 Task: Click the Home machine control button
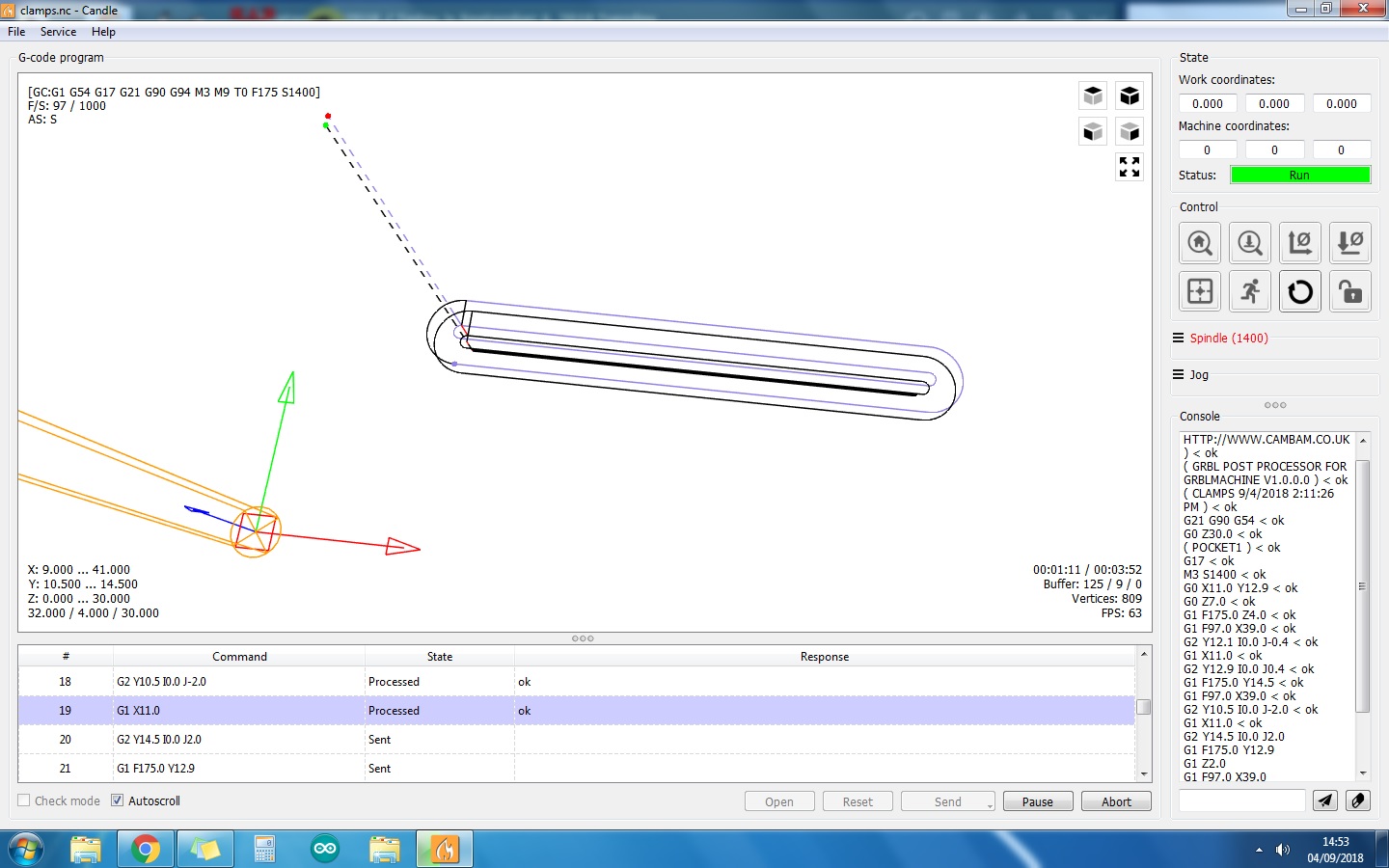1200,243
